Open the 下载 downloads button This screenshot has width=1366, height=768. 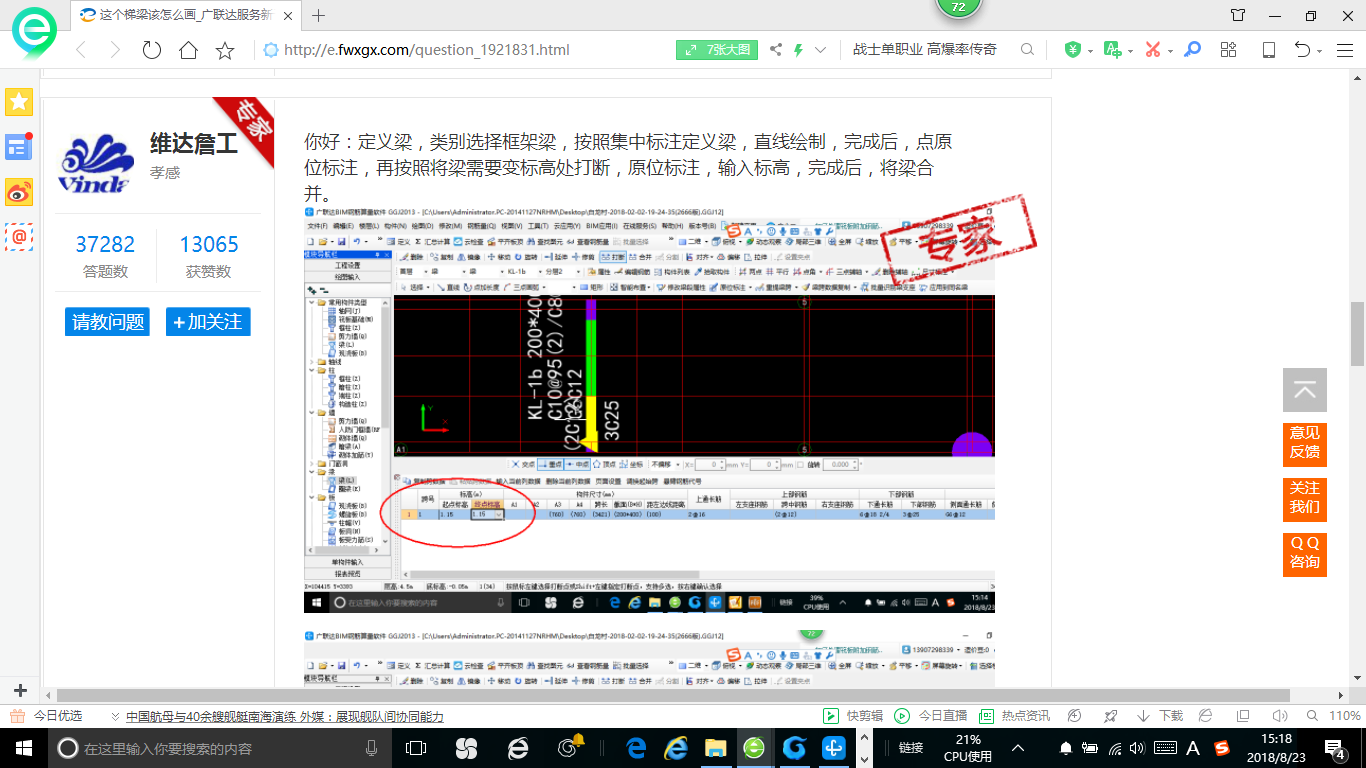[x=1160, y=716]
